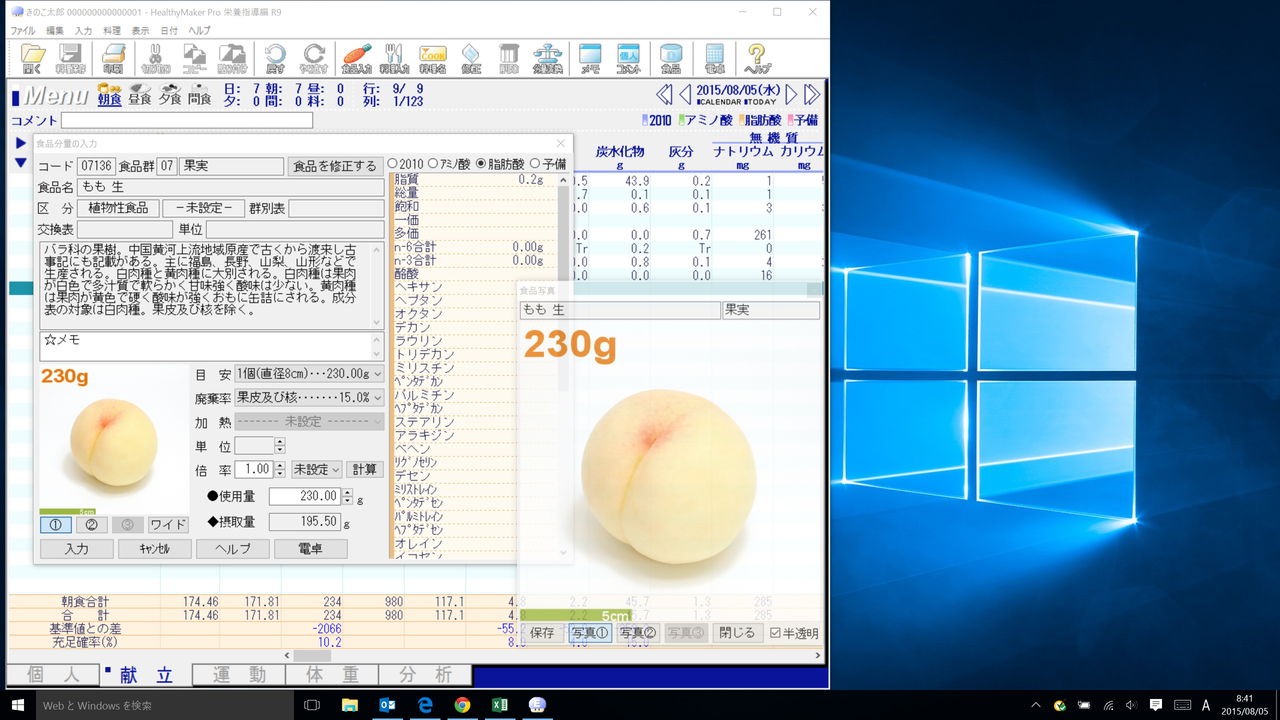Click the Open (開く) folder toolbar icon

[x=33, y=59]
